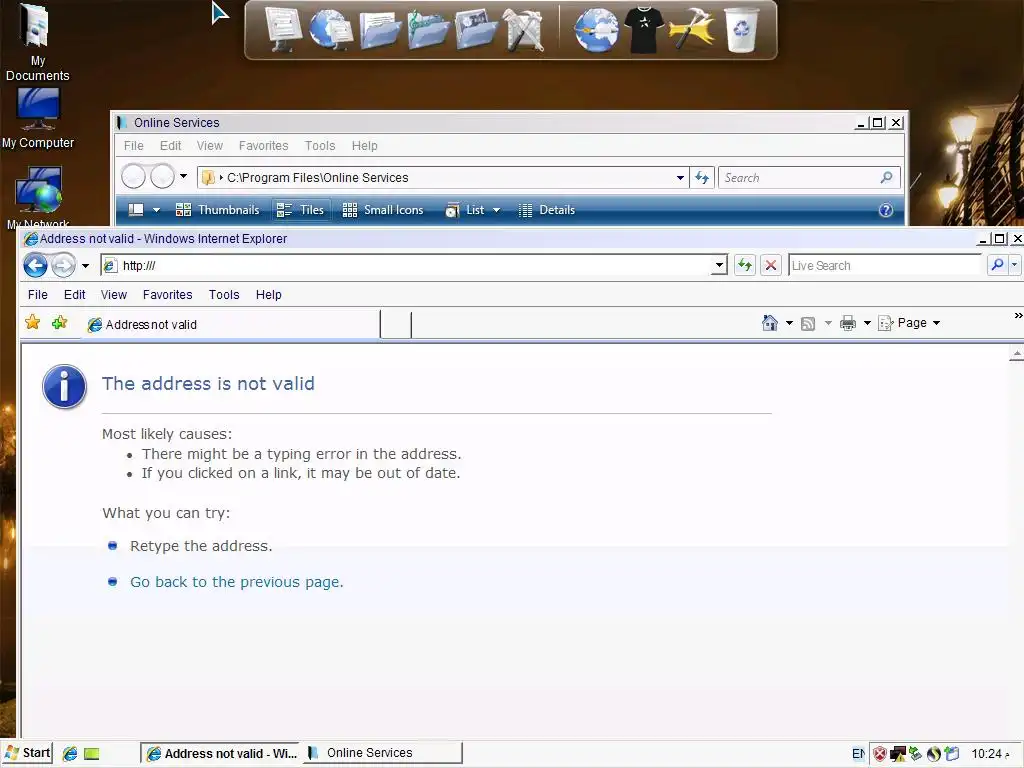Open history dropdown beside Online Services nav buttons
The image size is (1024, 768).
point(184,176)
